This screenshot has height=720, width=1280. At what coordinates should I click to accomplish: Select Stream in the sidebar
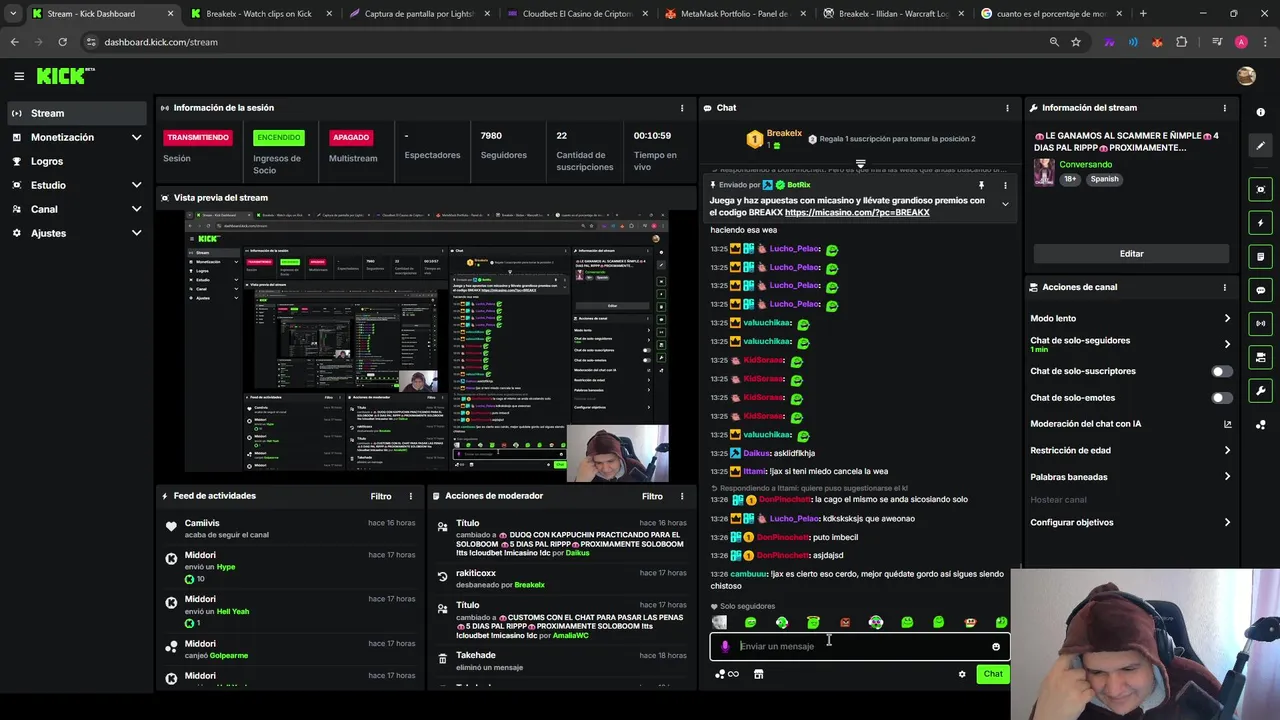pyautogui.click(x=76, y=113)
